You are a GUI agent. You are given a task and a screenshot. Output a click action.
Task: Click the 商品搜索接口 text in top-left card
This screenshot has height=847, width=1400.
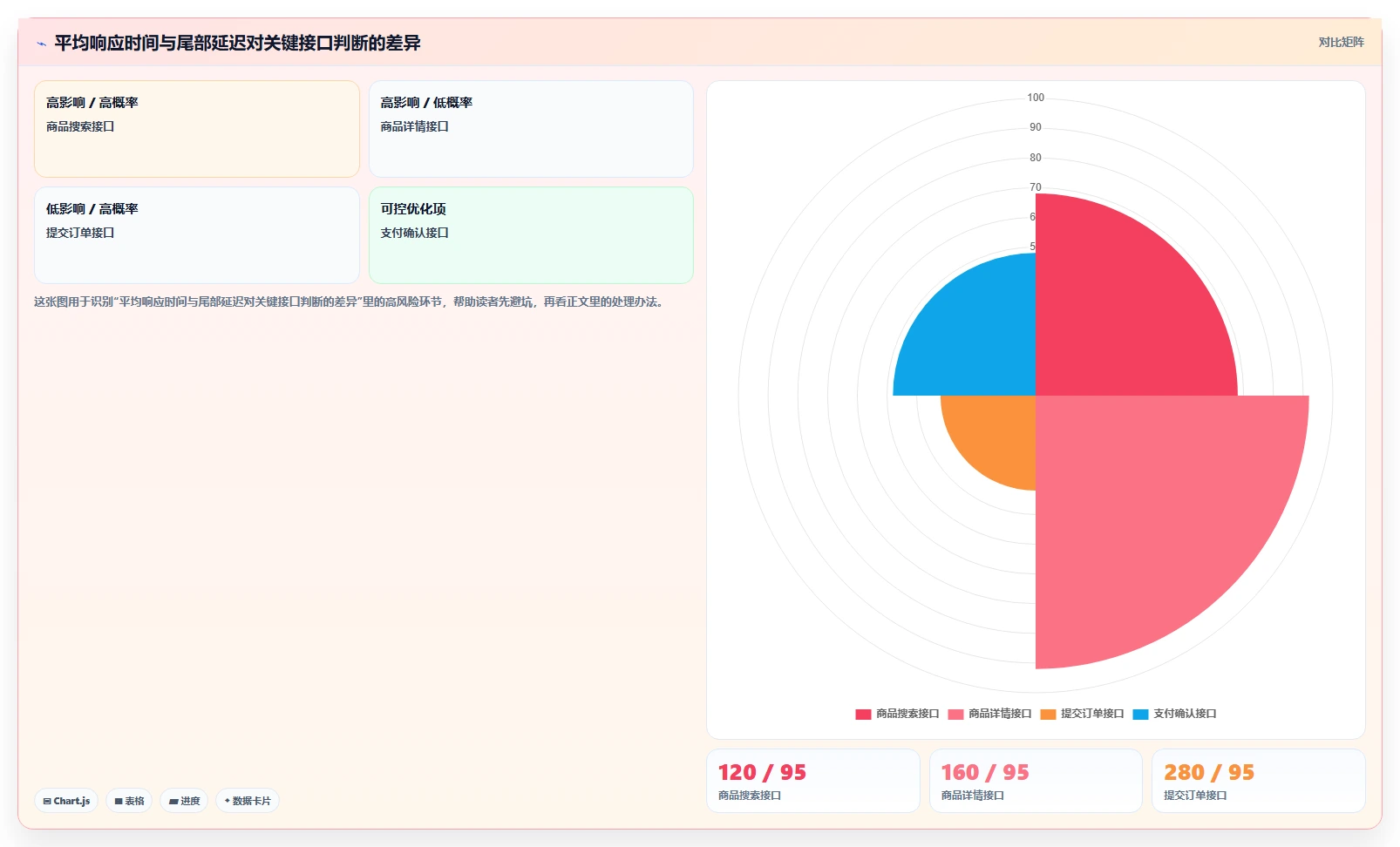tap(80, 126)
